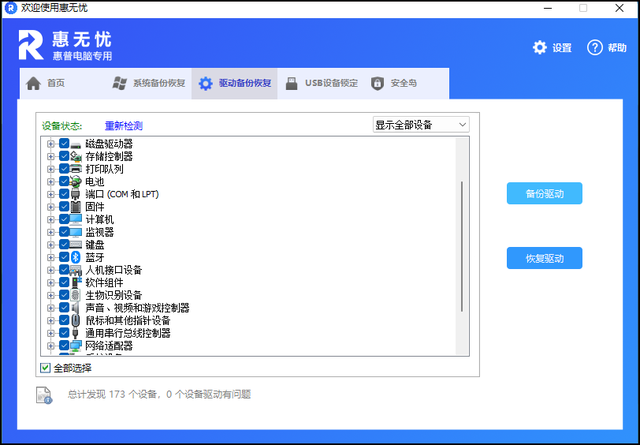Screen dimensions: 640x445
Task: Click the 存储控制器 device icon
Action: click(76, 156)
